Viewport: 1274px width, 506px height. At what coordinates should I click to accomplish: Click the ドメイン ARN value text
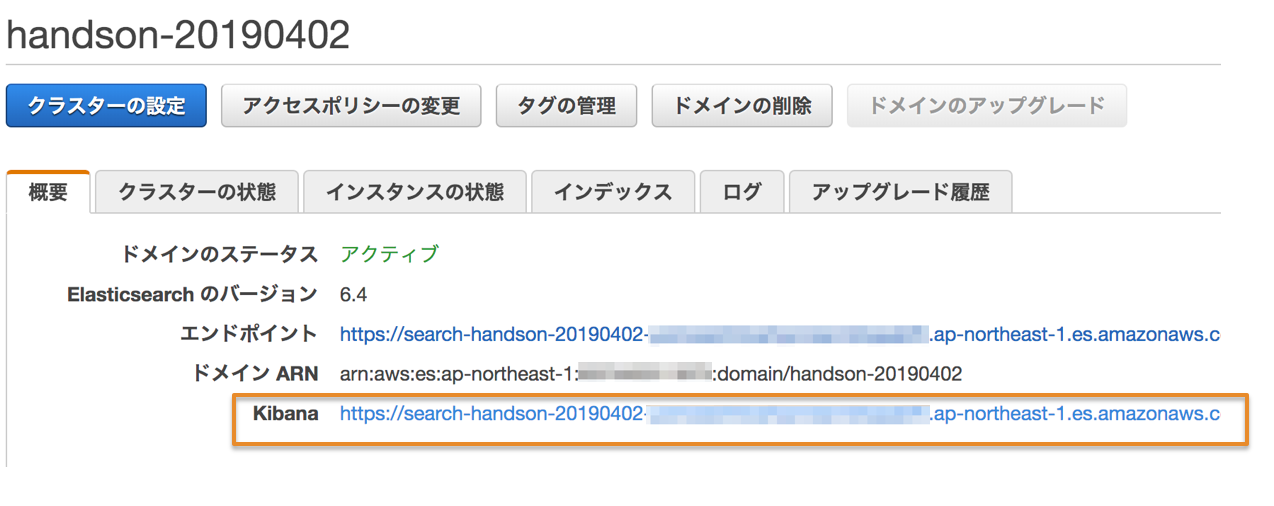pyautogui.click(x=651, y=374)
